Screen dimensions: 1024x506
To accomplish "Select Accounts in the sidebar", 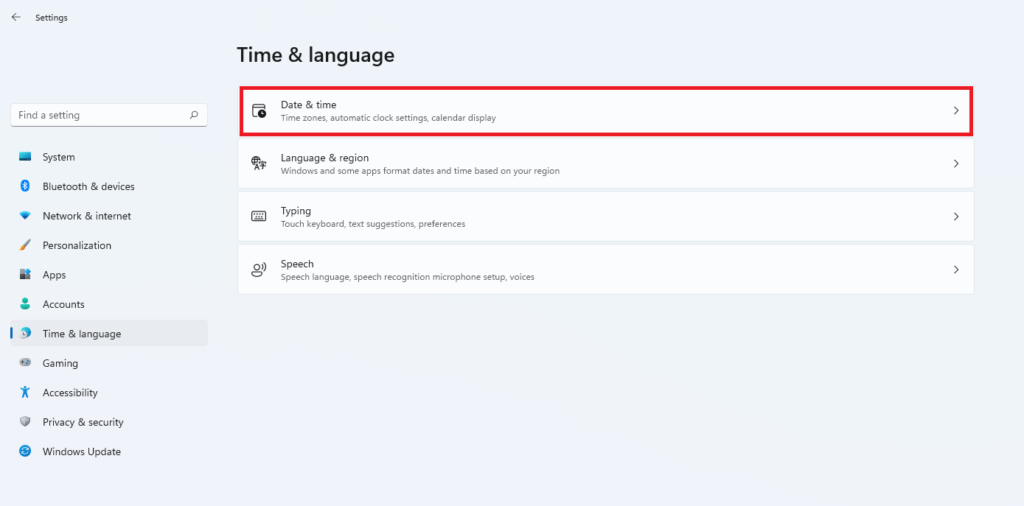I will coord(63,304).
